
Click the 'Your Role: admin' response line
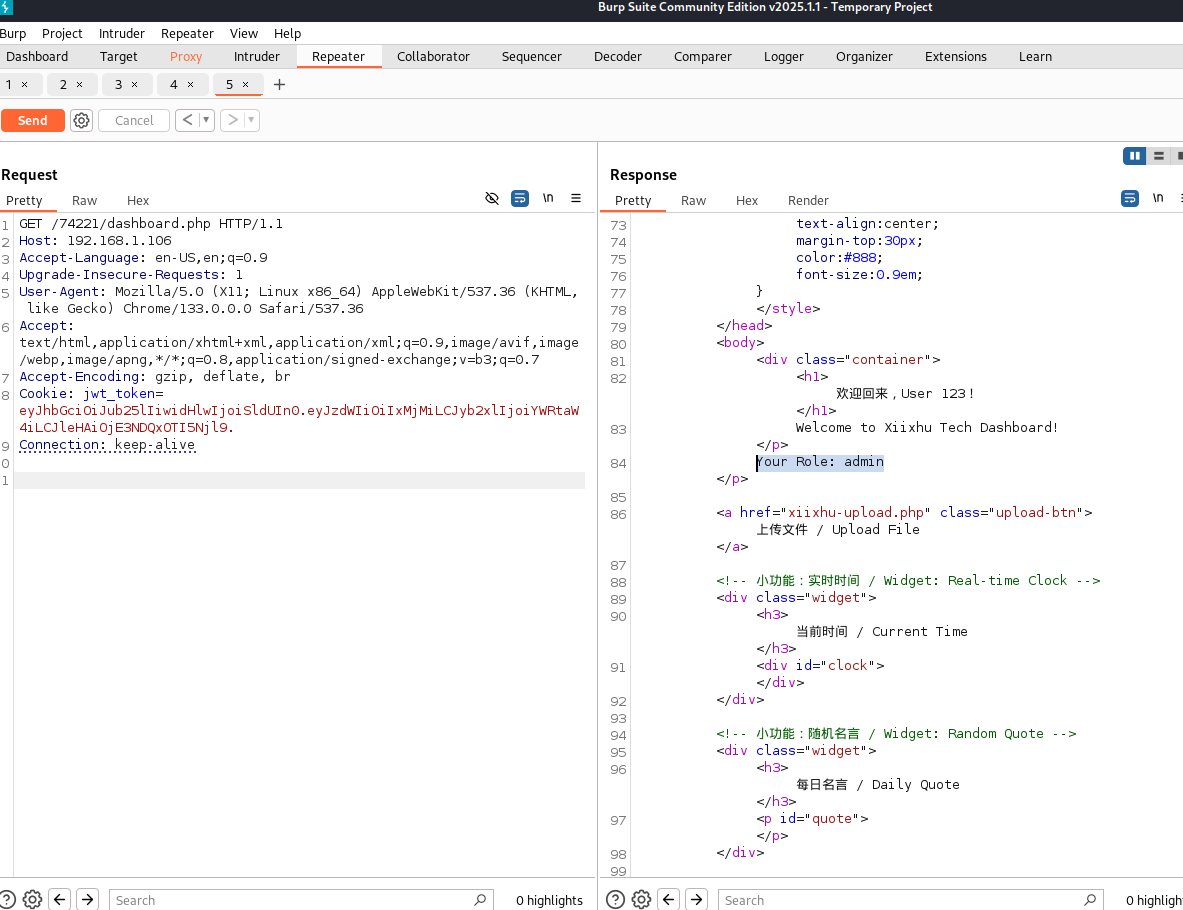click(x=820, y=462)
